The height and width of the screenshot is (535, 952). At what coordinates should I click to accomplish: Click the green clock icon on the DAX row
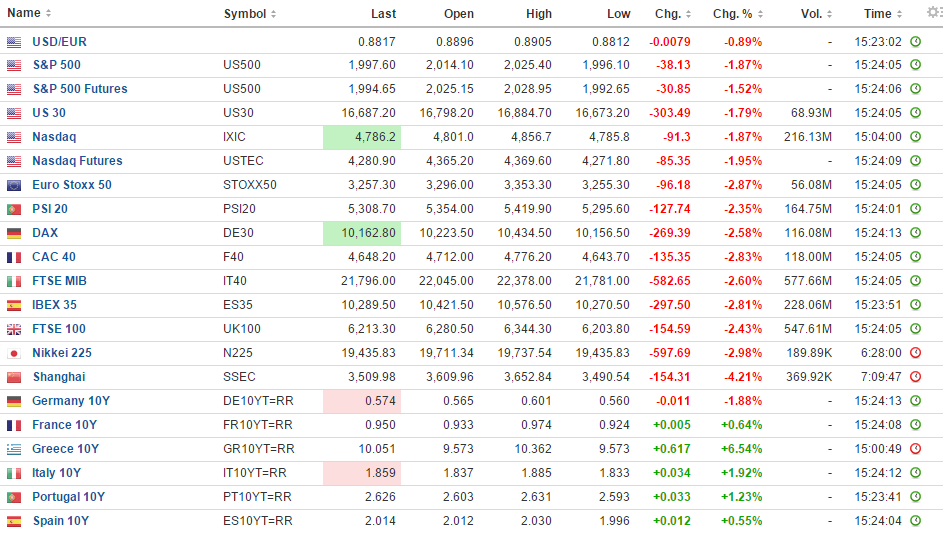(x=915, y=233)
